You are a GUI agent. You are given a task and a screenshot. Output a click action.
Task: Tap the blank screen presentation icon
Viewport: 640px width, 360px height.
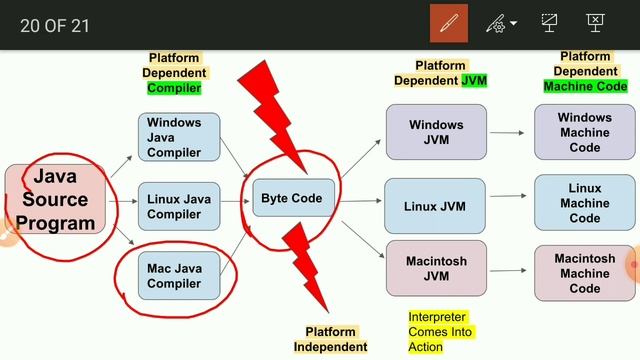(549, 23)
